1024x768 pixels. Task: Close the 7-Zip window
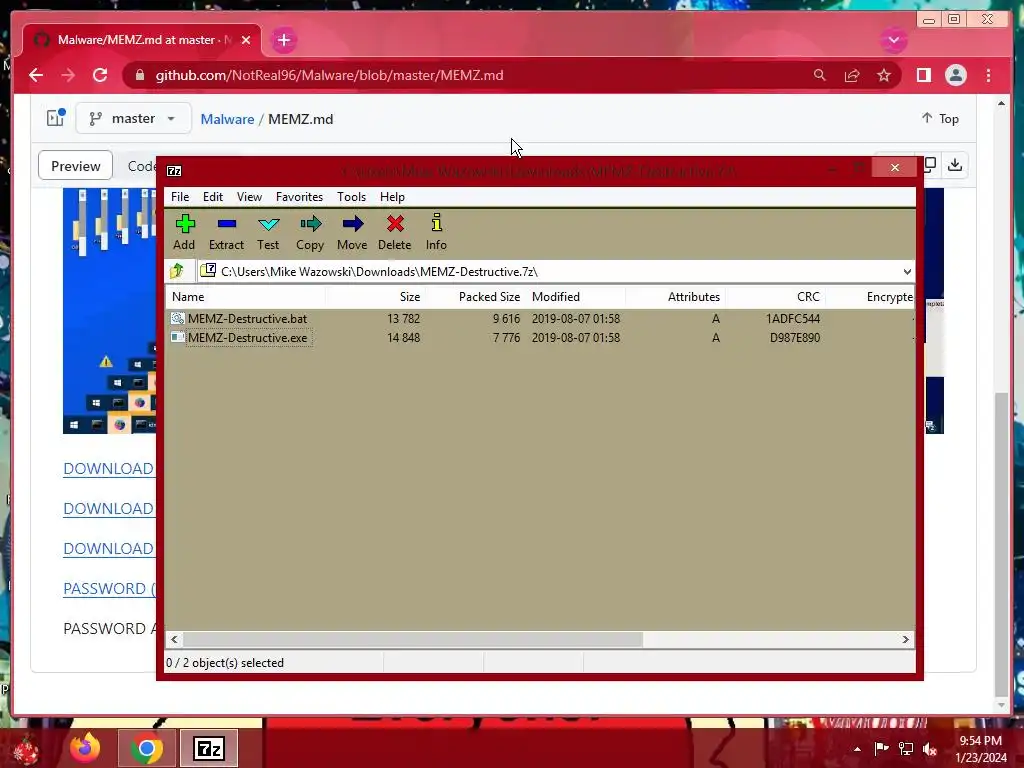895,168
